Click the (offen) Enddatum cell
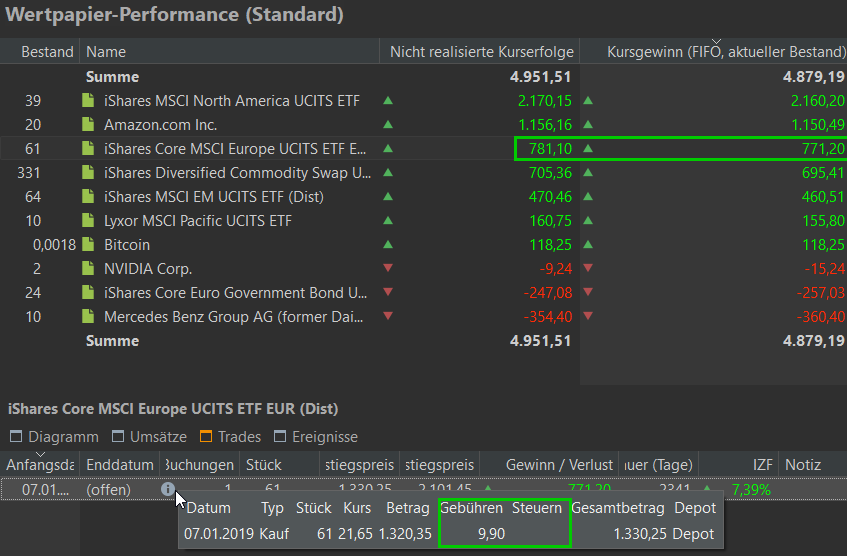847x556 pixels. [109, 490]
